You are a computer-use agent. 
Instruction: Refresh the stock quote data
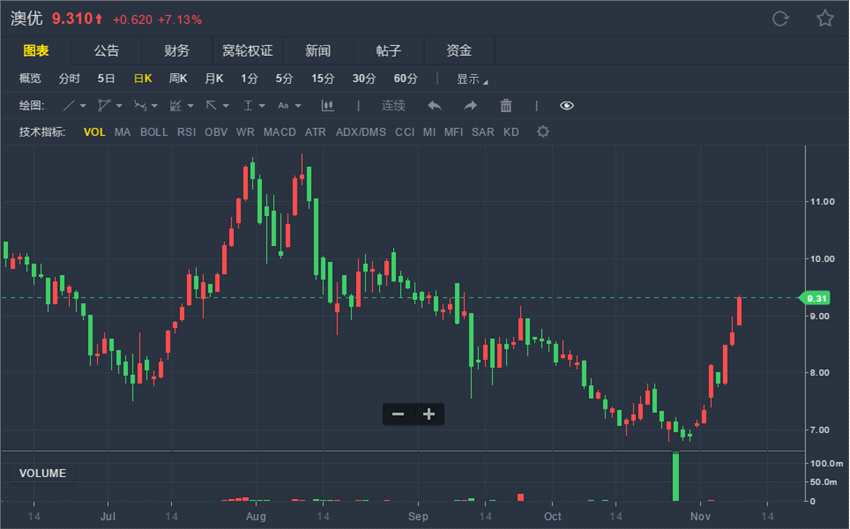[x=780, y=19]
